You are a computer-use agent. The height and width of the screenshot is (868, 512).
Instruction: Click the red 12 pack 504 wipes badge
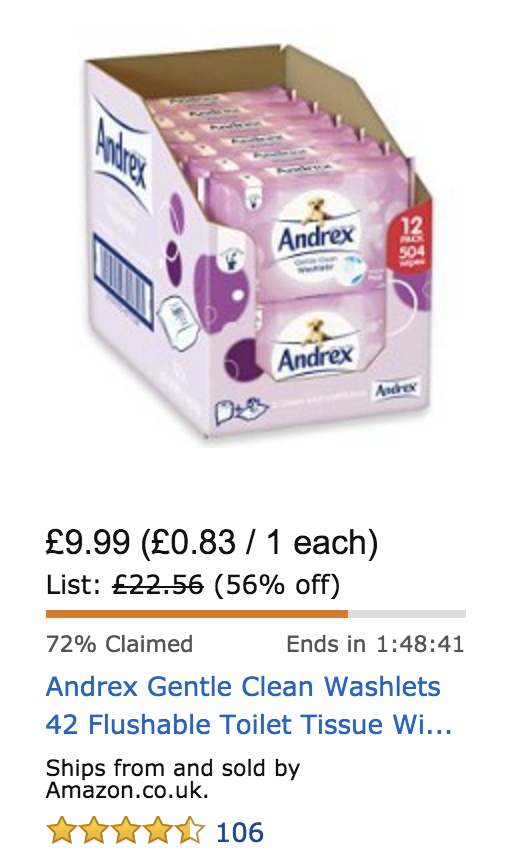pos(412,241)
